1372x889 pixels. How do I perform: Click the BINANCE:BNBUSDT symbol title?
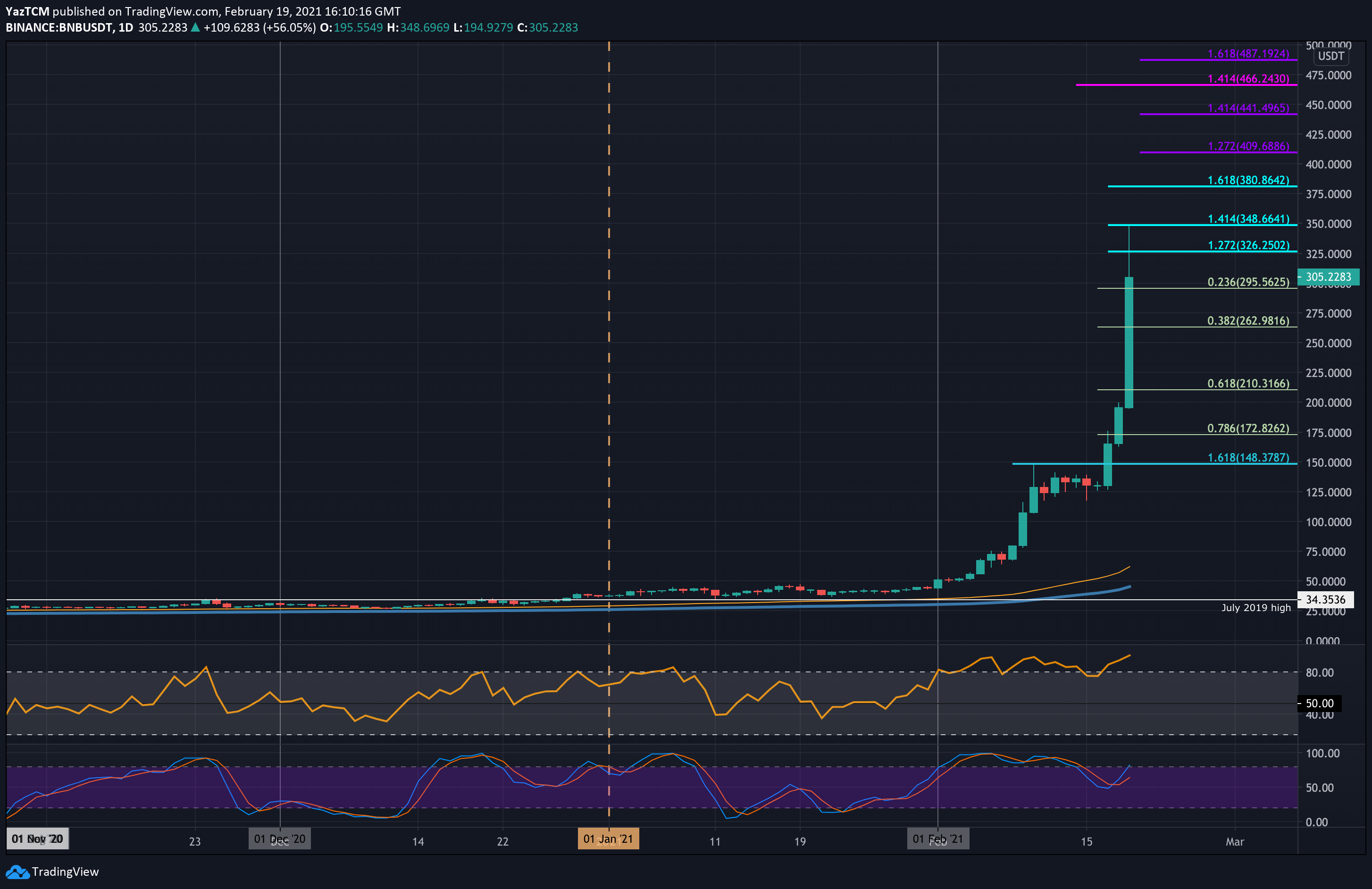click(59, 27)
